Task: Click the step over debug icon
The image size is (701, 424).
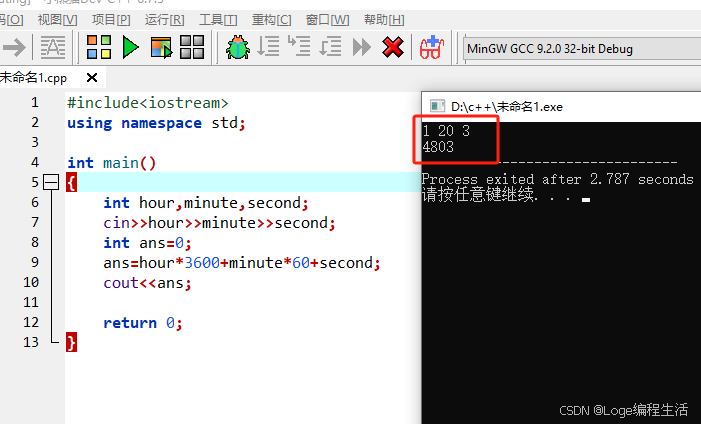Action: [268, 47]
